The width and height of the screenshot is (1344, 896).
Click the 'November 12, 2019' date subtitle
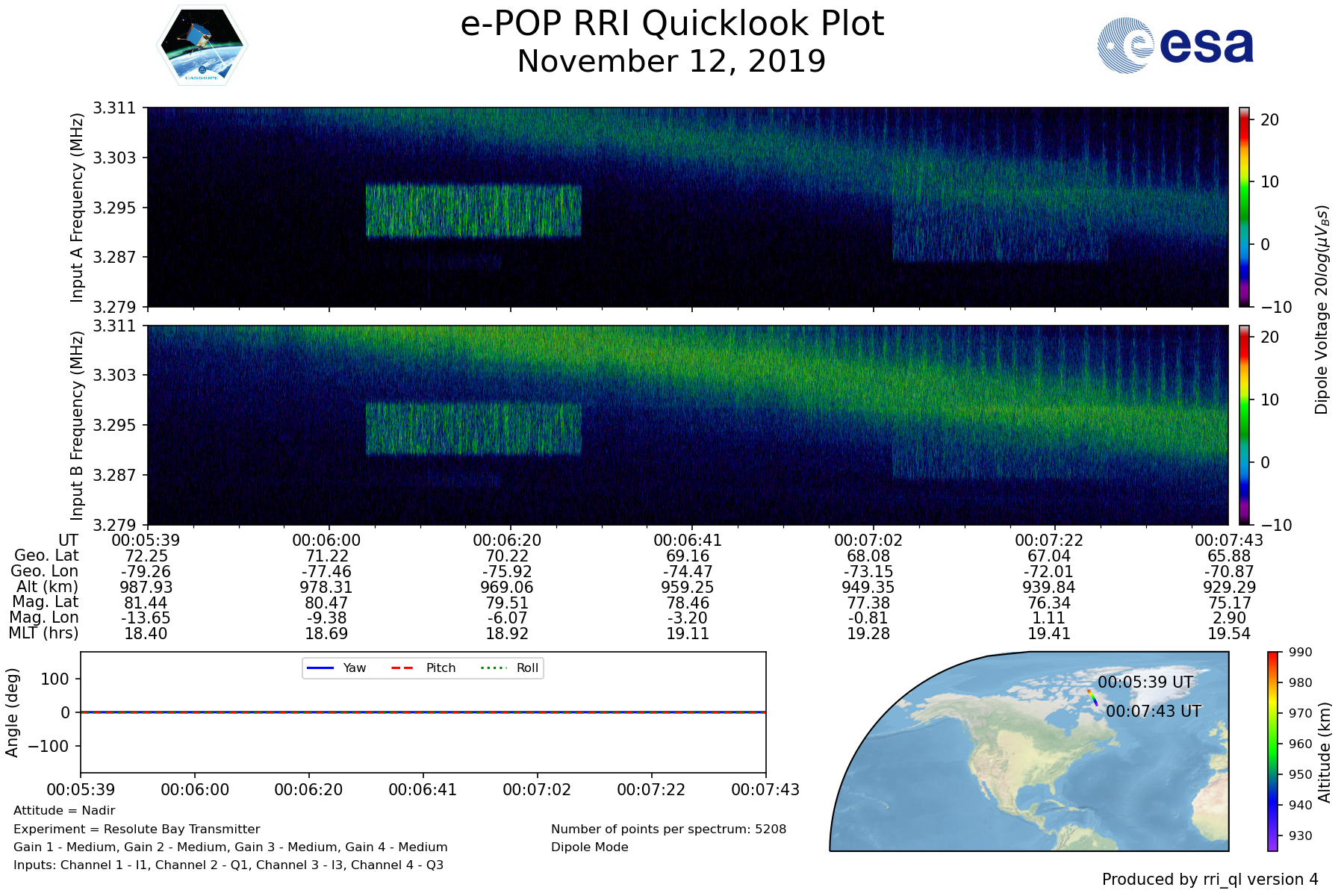(672, 61)
